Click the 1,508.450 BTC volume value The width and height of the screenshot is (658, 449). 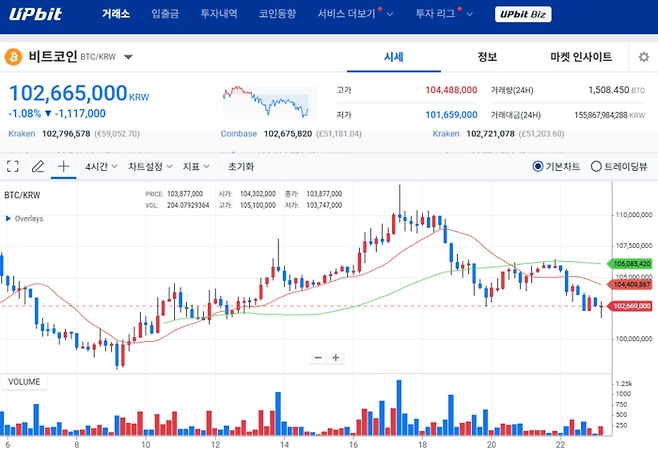coord(616,90)
